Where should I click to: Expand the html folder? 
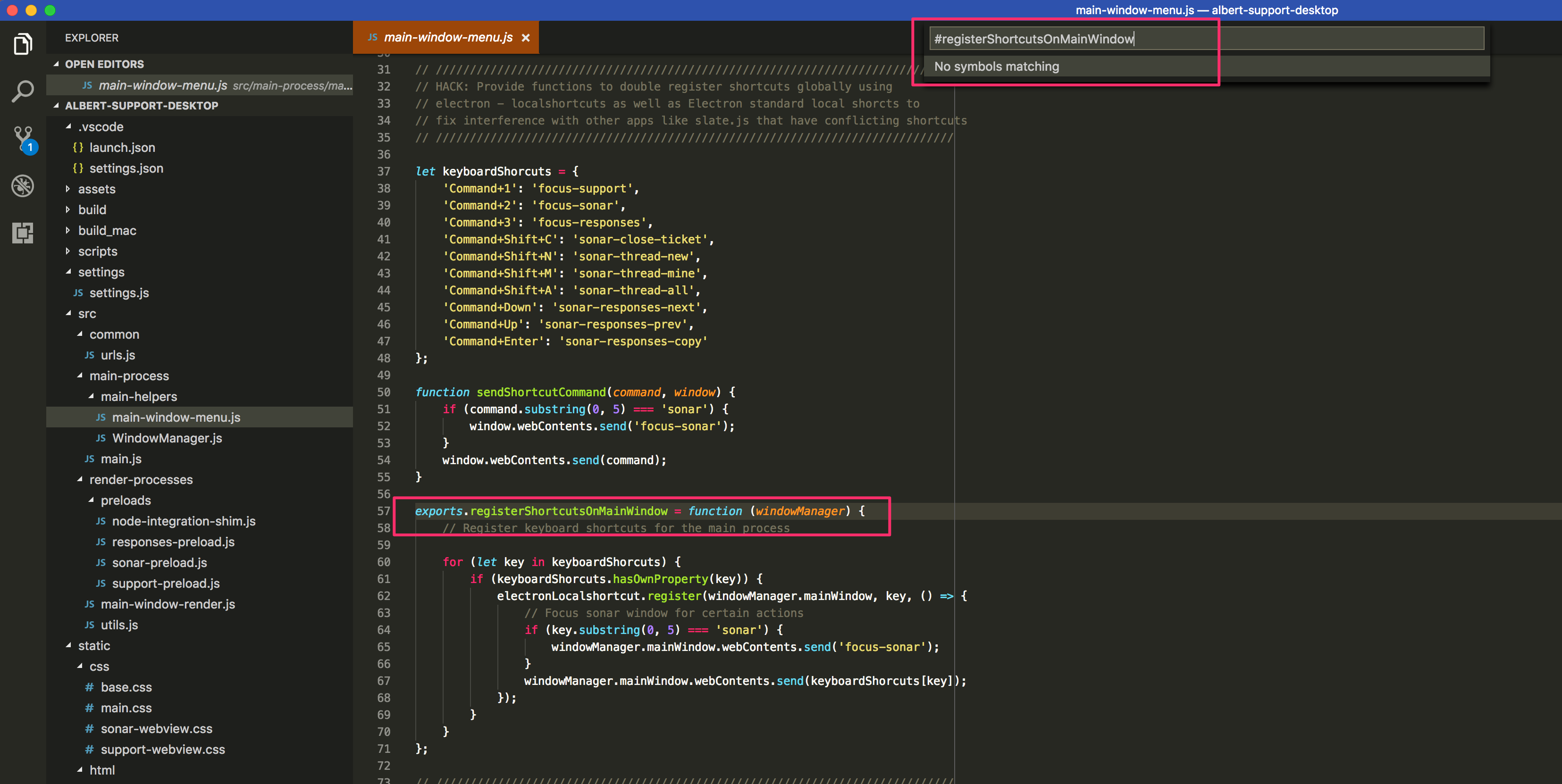79,770
